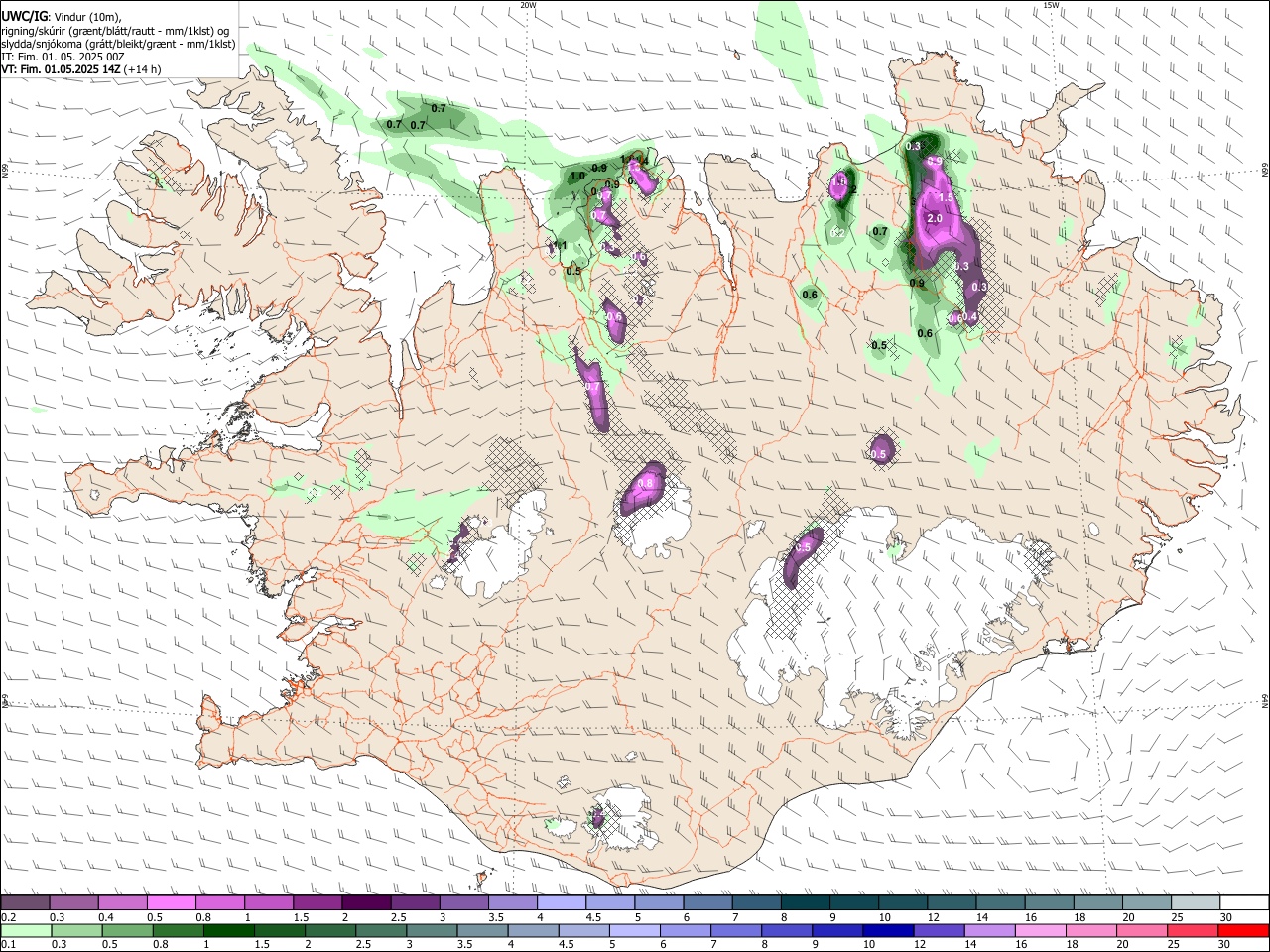1270x952 pixels.
Task: Select the dark purple 2 swatch in the upper legend row
Action: tap(365, 903)
